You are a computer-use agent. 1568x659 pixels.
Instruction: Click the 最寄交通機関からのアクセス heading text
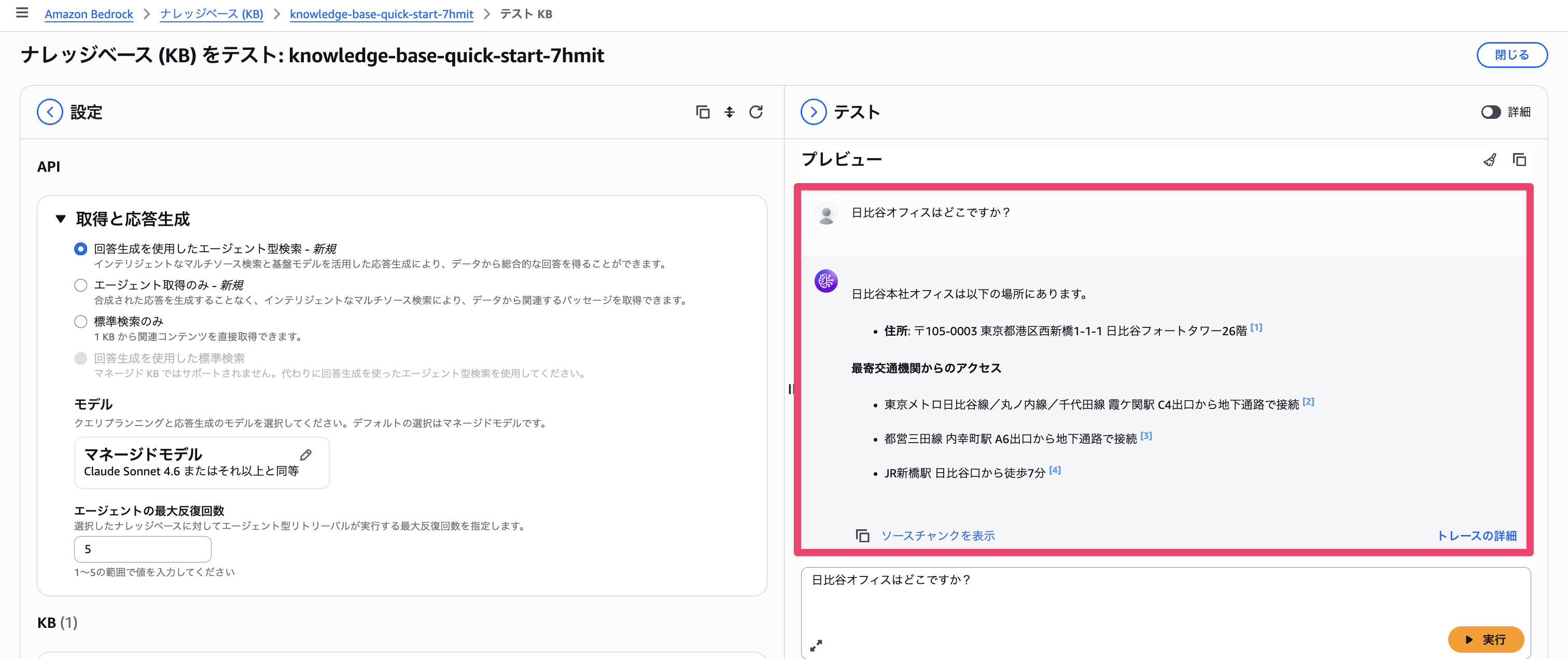926,368
